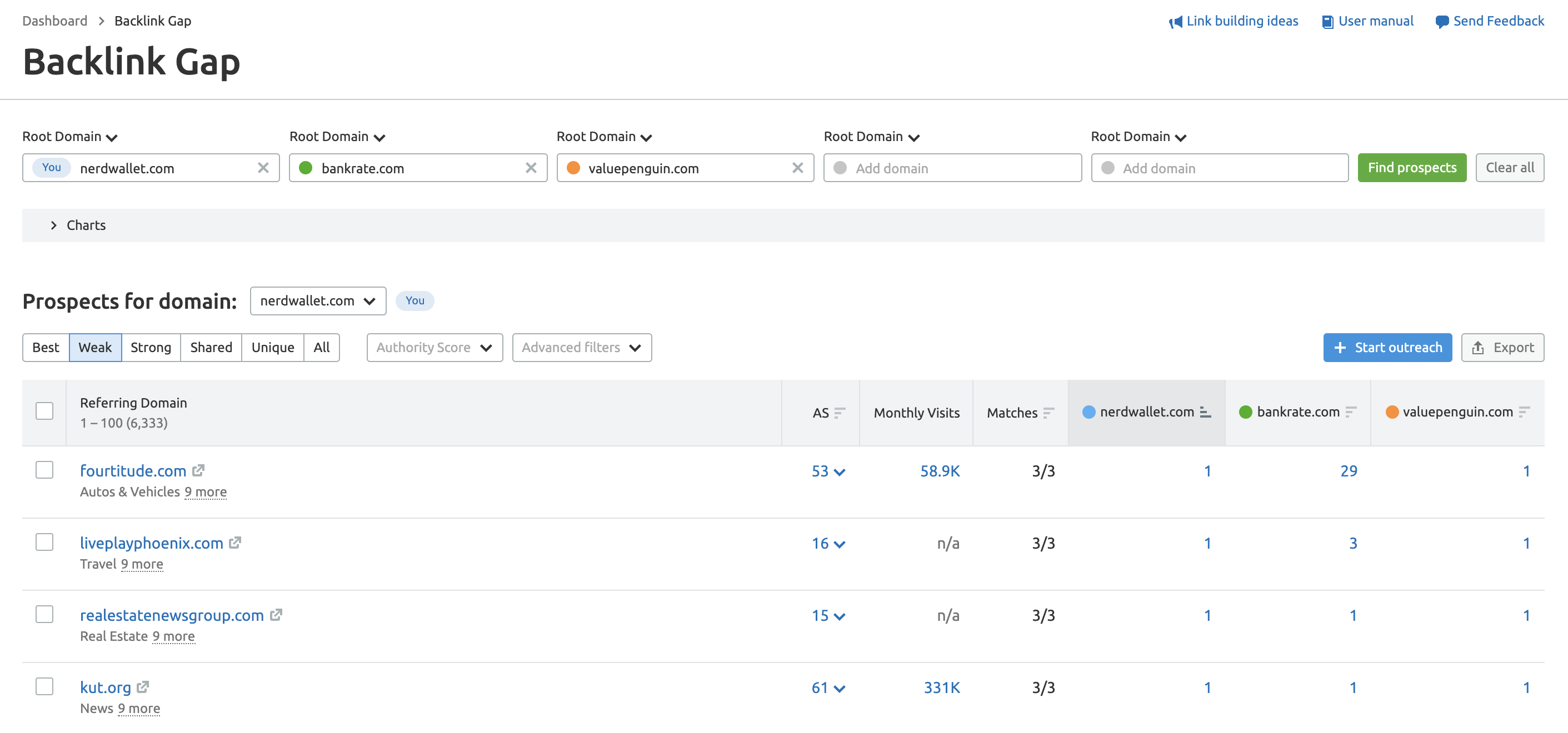Screen dimensions: 1568x733
Task: Open the kut.org domain link
Action: pyautogui.click(x=106, y=687)
